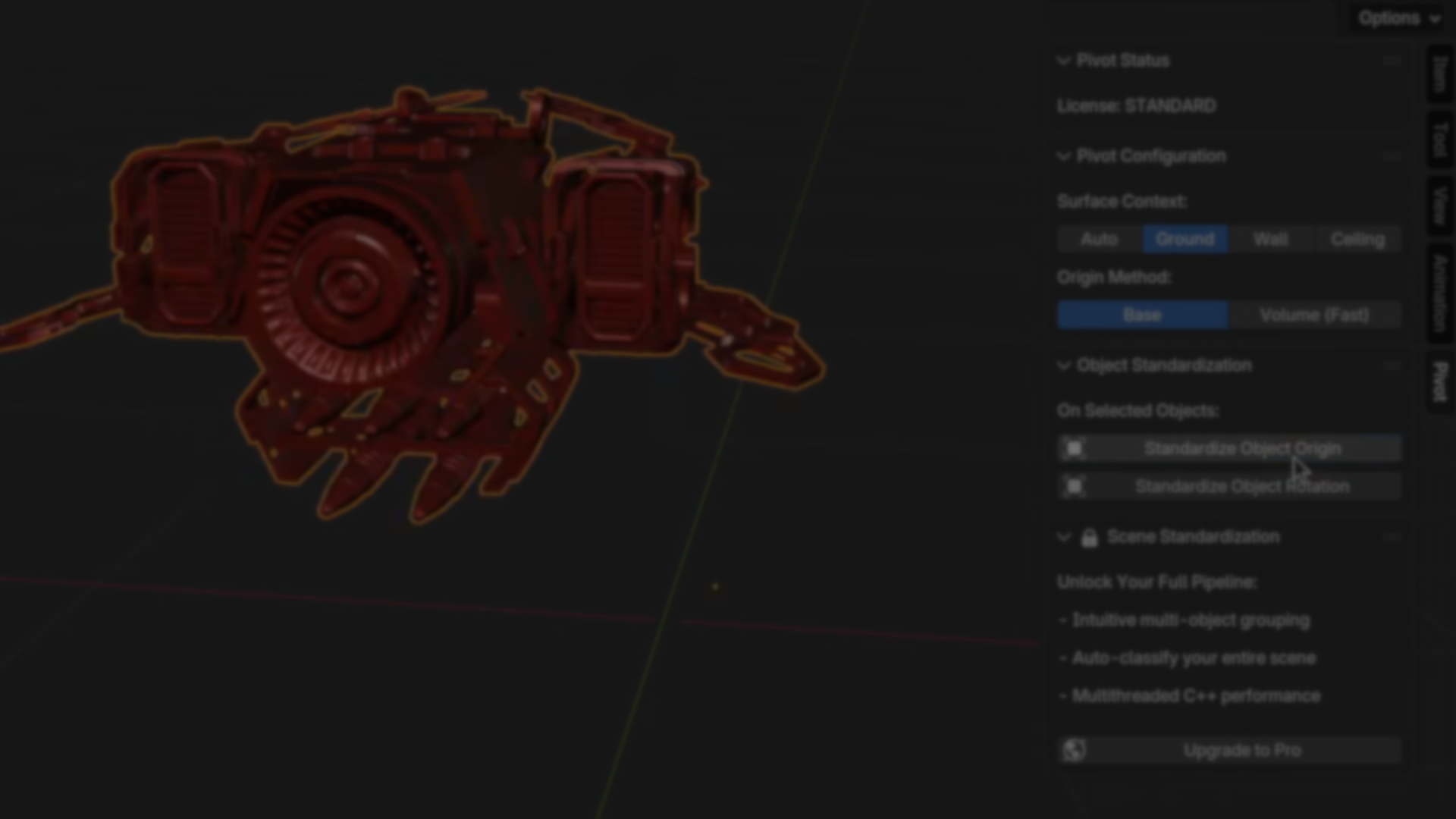Open the Options dropdown

[1398, 18]
